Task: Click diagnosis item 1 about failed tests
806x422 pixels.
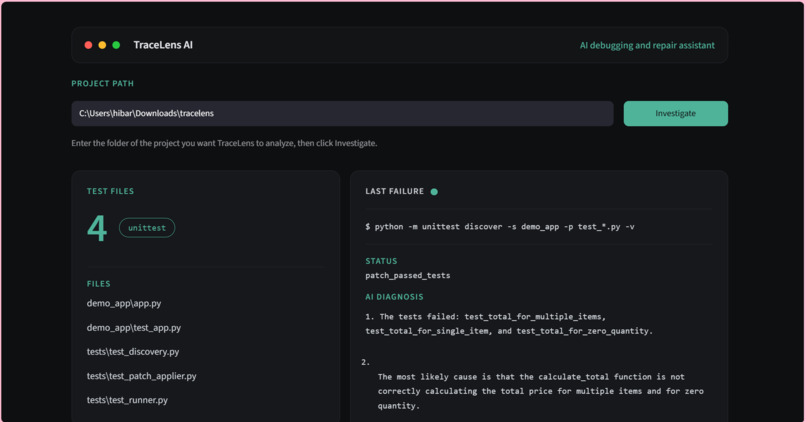Action: pyautogui.click(x=509, y=324)
